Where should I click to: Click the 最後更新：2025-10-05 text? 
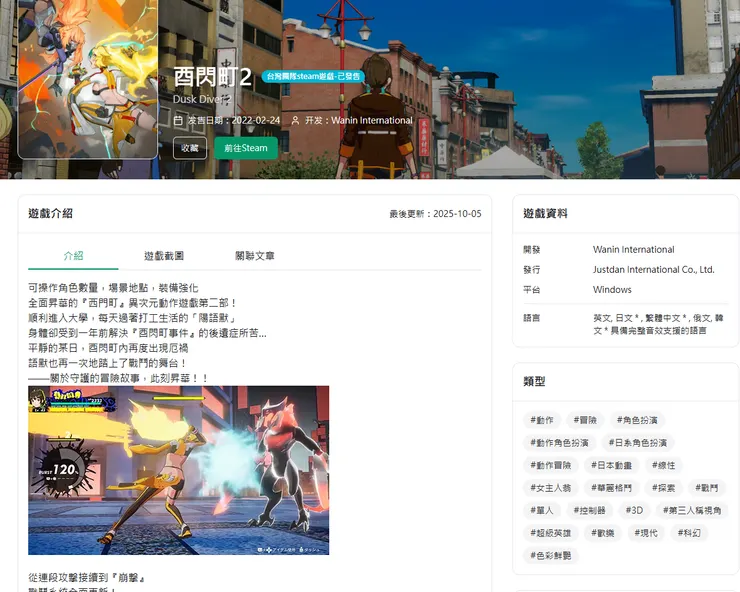coord(435,214)
